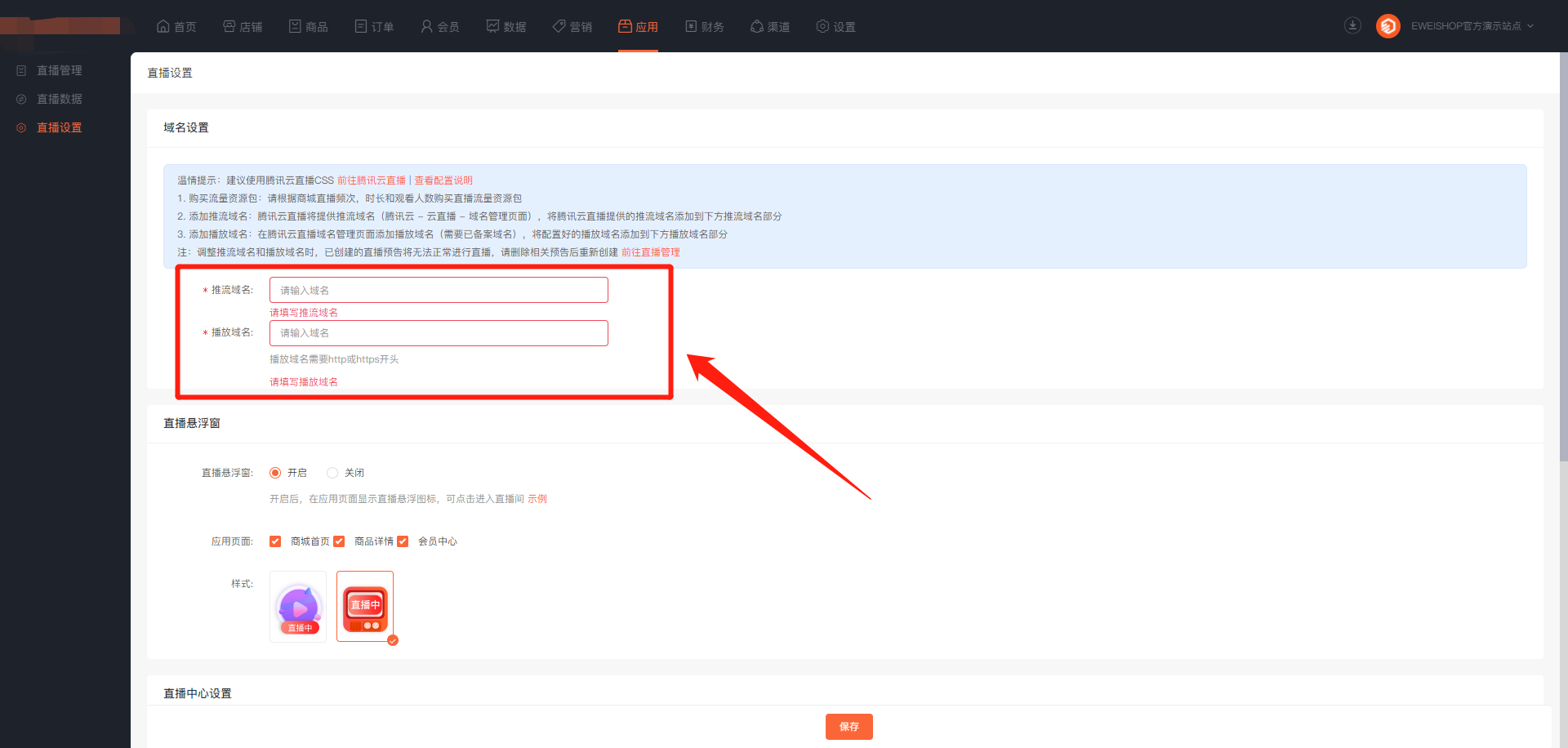This screenshot has width=1568, height=748.
Task: Focus the 播放域名 input field
Action: pyautogui.click(x=439, y=333)
